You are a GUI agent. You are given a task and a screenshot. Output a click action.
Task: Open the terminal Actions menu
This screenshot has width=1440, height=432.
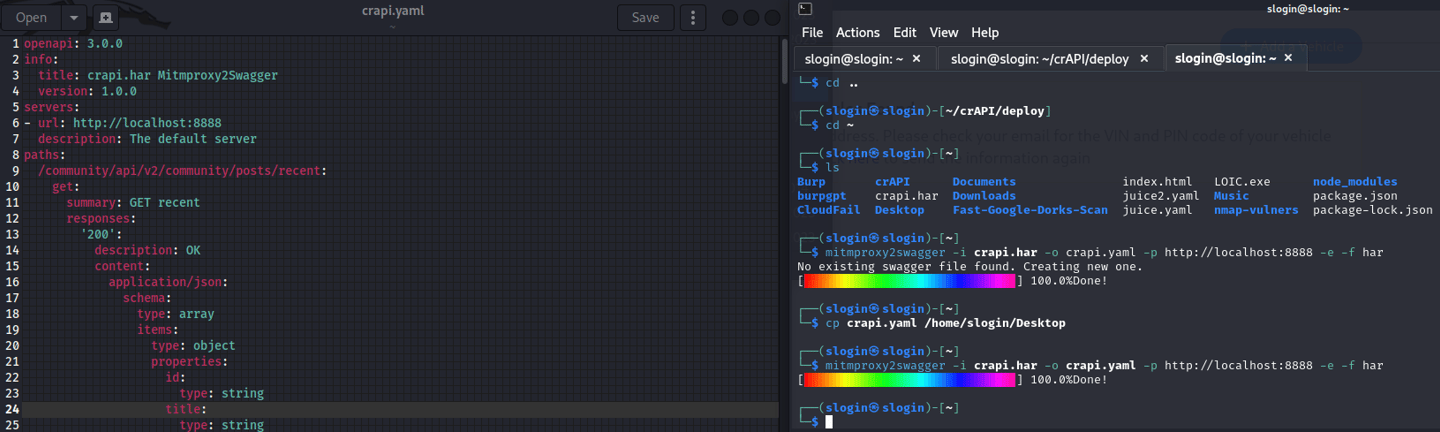(858, 33)
